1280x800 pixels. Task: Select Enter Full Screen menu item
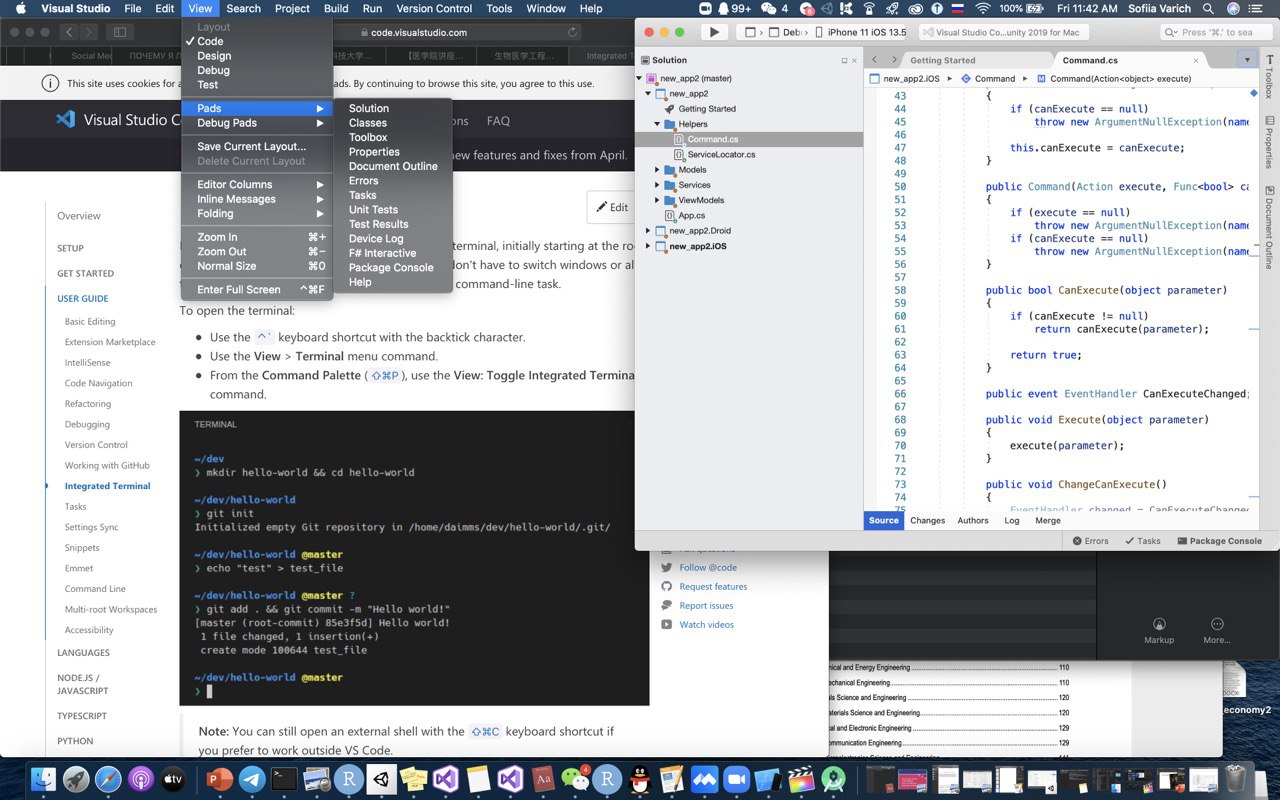pyautogui.click(x=257, y=290)
